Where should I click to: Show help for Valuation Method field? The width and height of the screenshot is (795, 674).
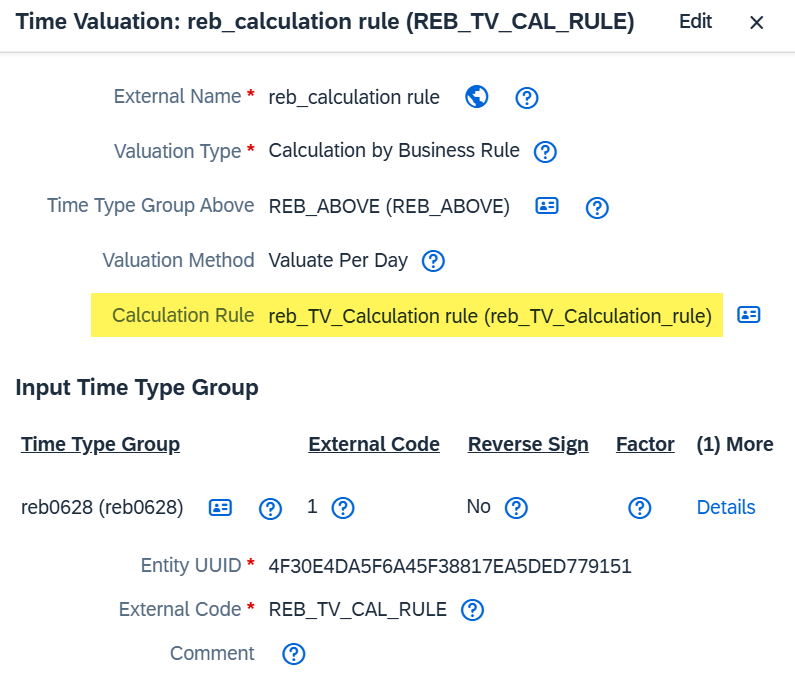433,261
